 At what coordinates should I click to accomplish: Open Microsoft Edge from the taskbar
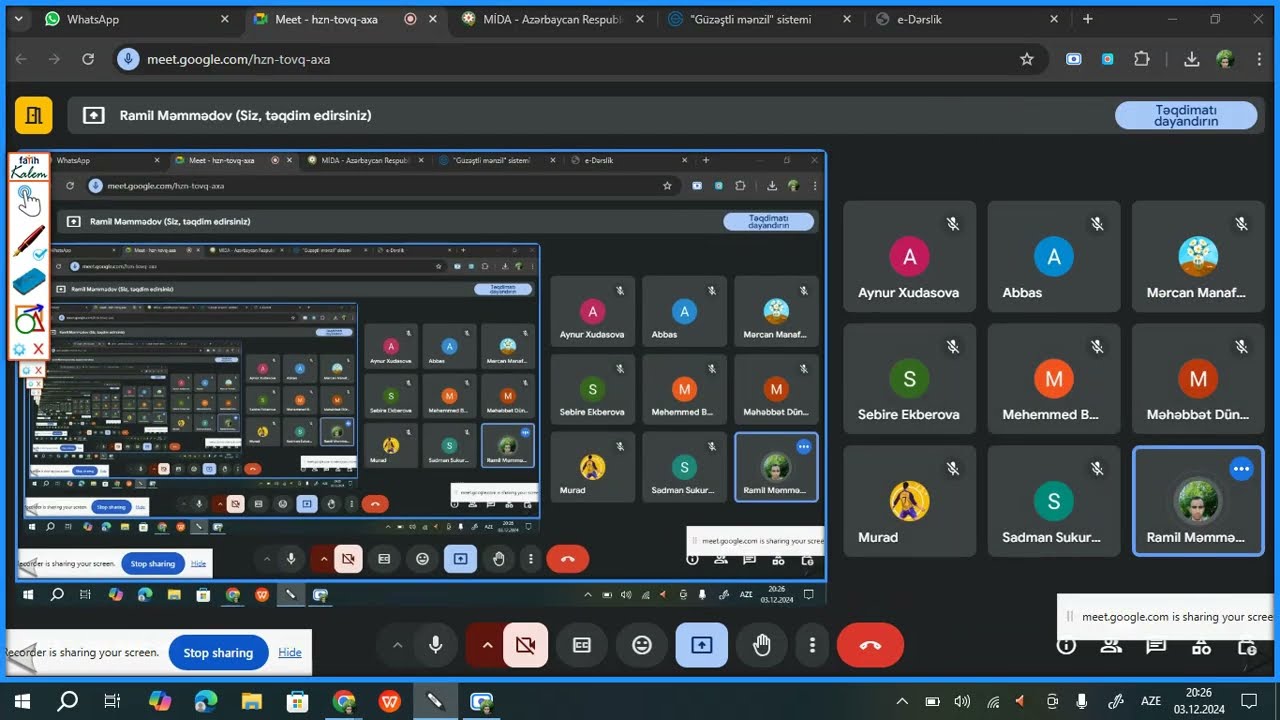[x=205, y=701]
